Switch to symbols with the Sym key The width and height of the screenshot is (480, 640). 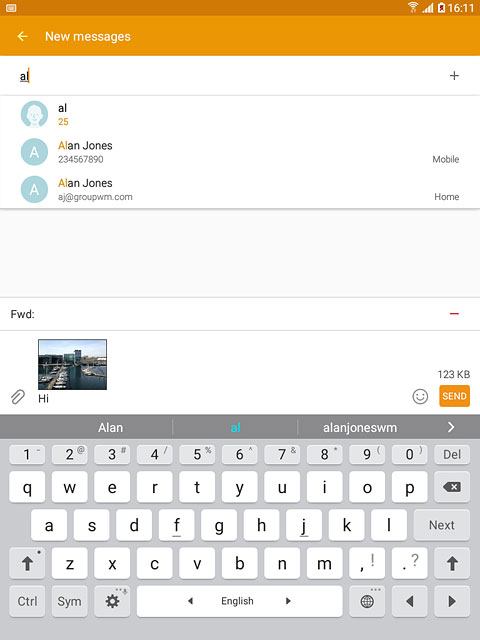pos(69,601)
